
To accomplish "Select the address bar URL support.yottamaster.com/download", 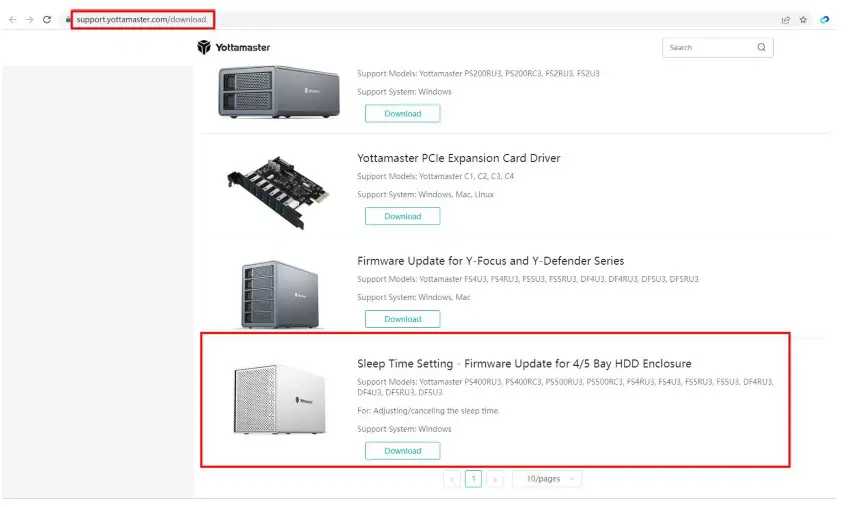I will [x=141, y=19].
